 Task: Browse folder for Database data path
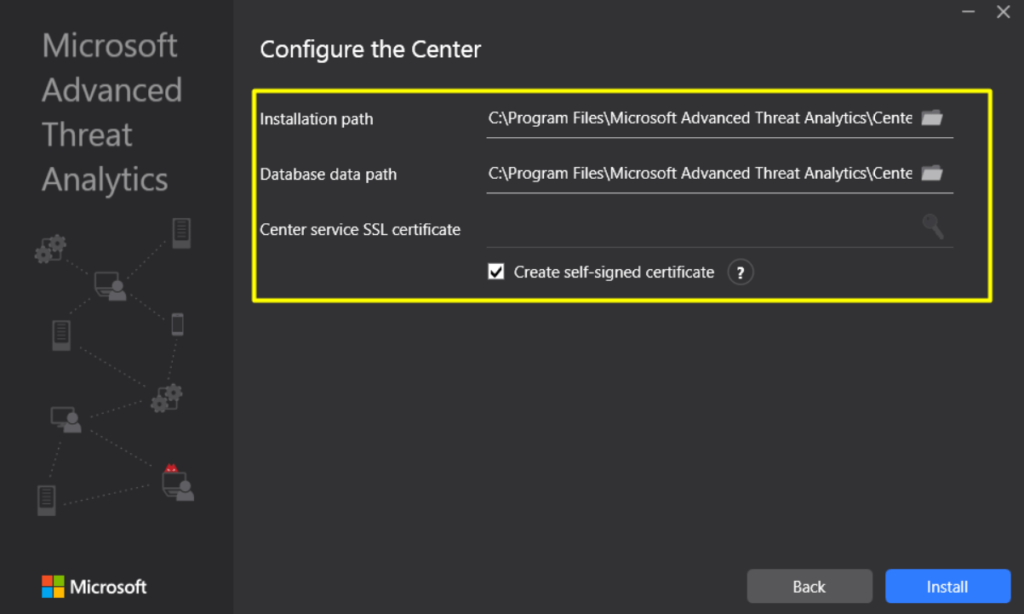pyautogui.click(x=932, y=173)
